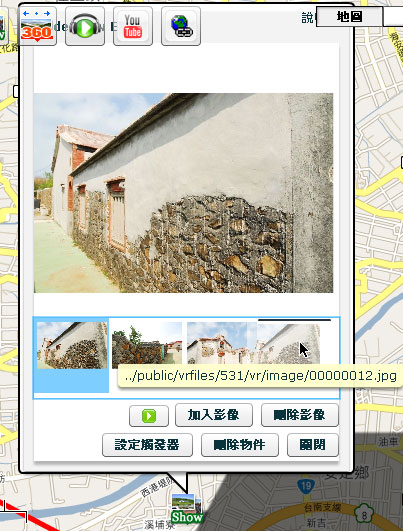Click the 關閉 button
The width and height of the screenshot is (403, 531).
click(313, 445)
